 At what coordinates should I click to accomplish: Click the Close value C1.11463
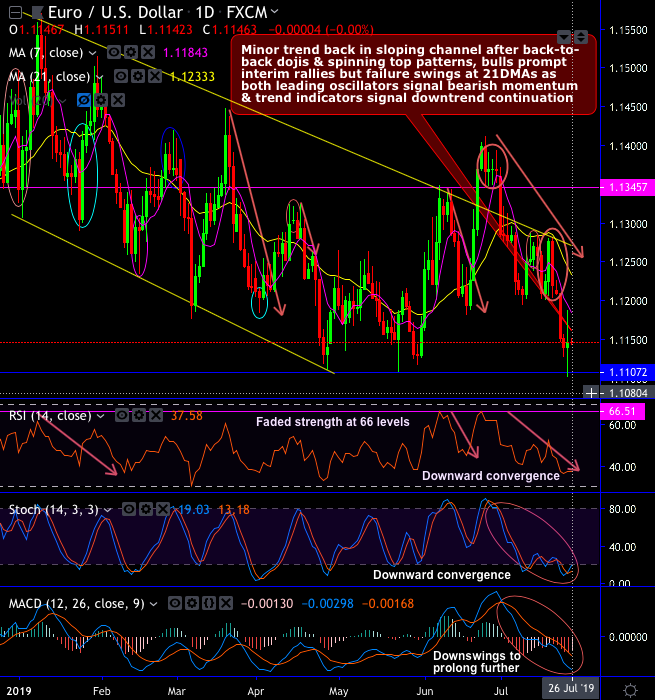(x=229, y=30)
